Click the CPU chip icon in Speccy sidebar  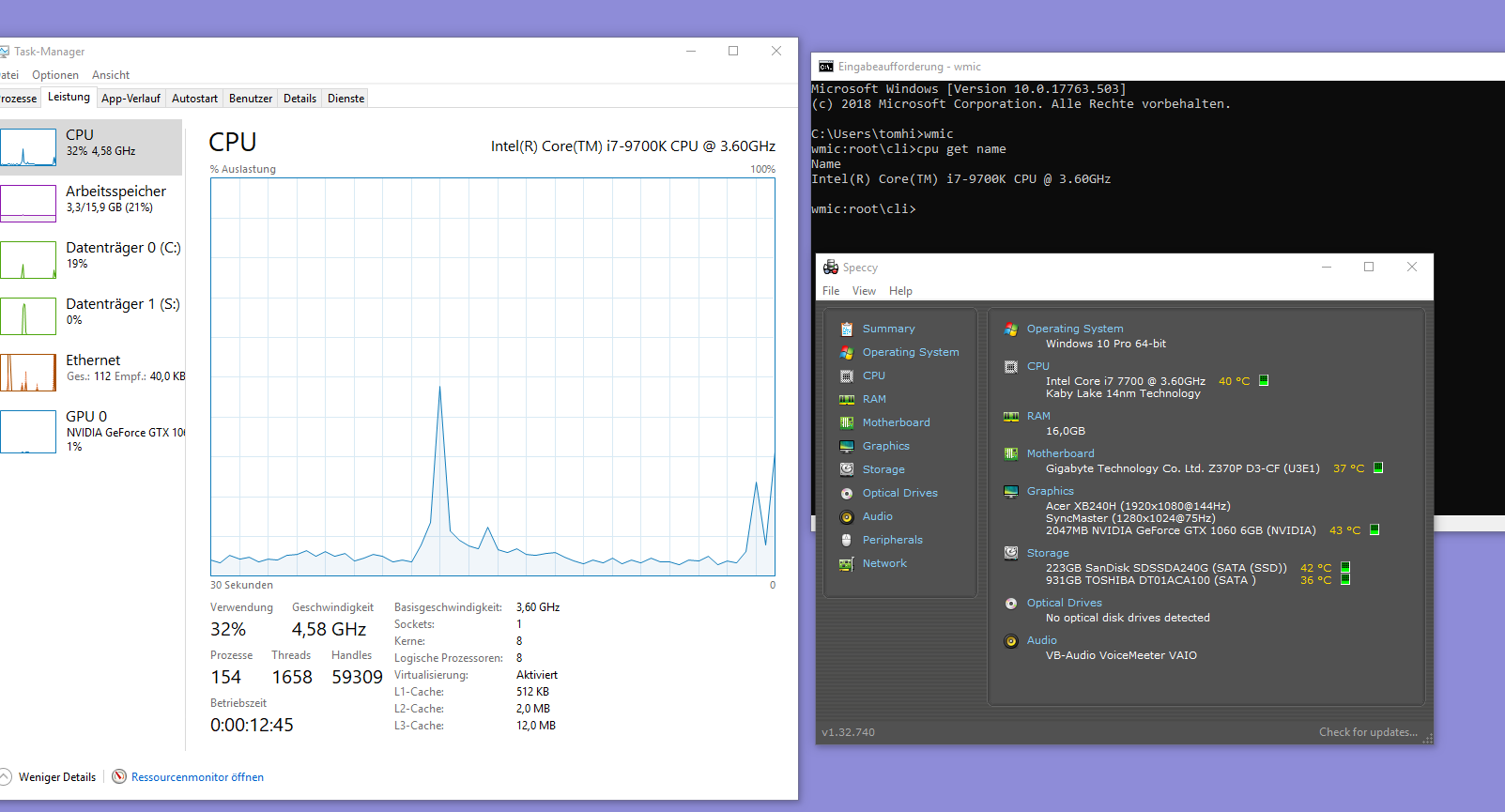pyautogui.click(x=846, y=375)
